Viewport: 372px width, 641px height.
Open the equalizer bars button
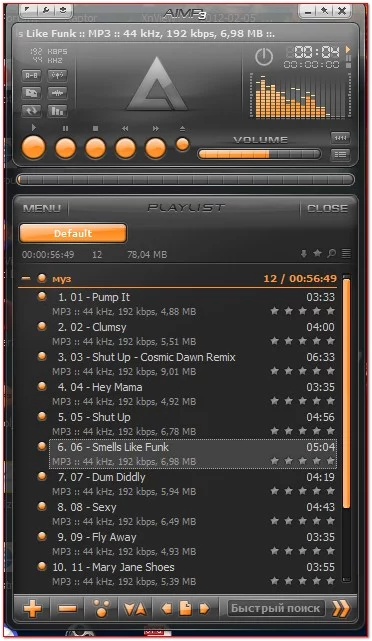click(58, 111)
